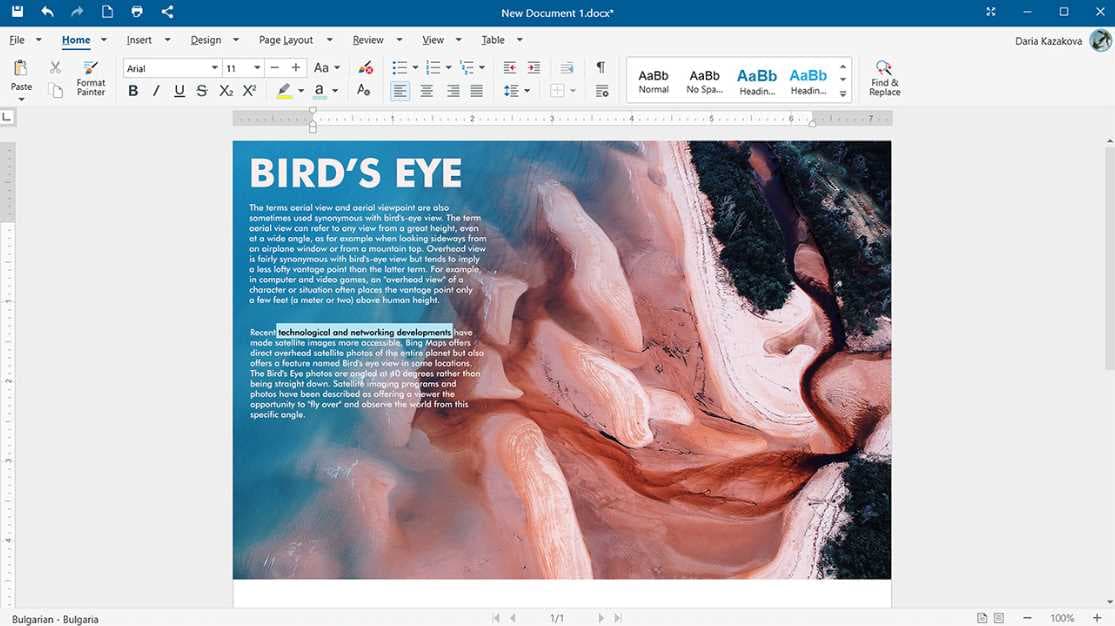This screenshot has width=1115, height=626.
Task: Open the numbered list dropdown arrow
Action: 448,67
